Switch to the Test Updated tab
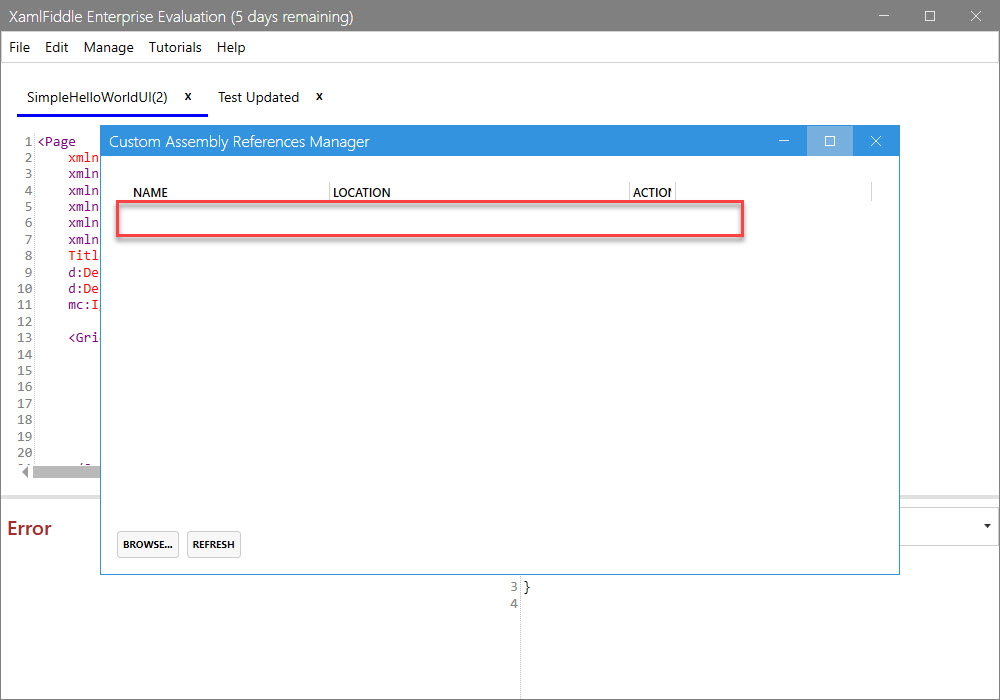Image resolution: width=1000 pixels, height=700 pixels. [x=258, y=97]
